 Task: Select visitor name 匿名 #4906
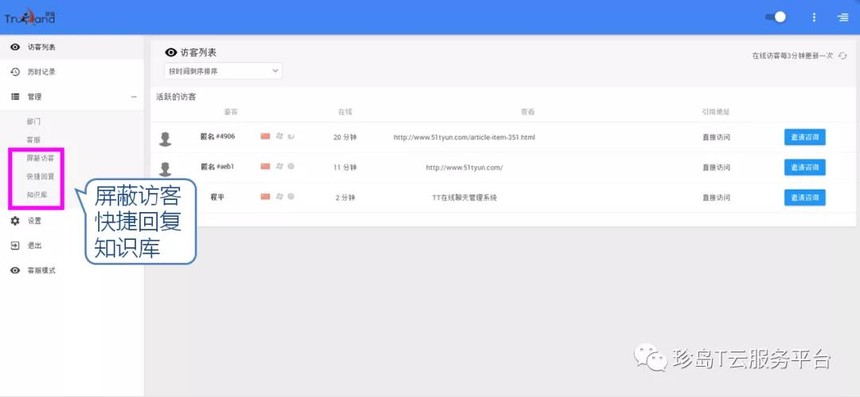(218, 137)
